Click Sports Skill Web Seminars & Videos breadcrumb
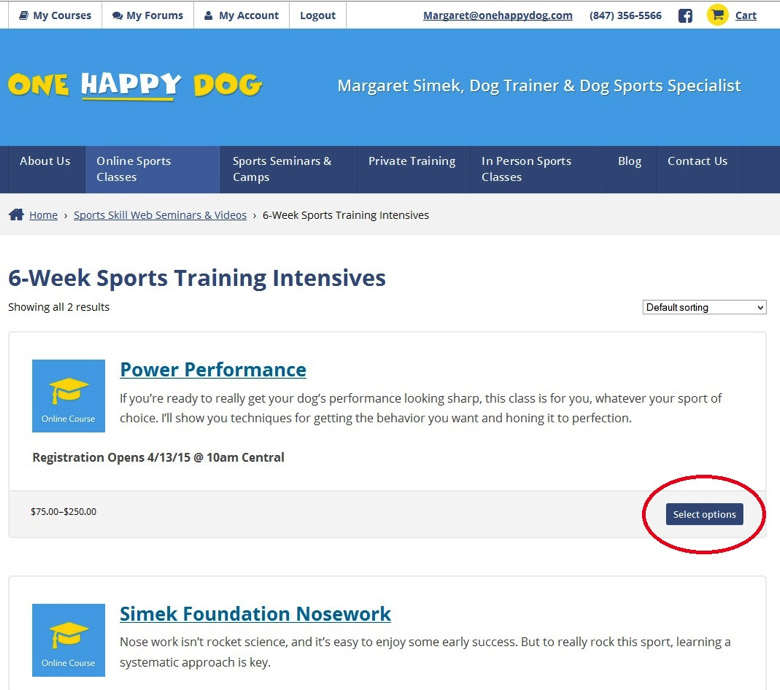The height and width of the screenshot is (690, 780). [160, 215]
